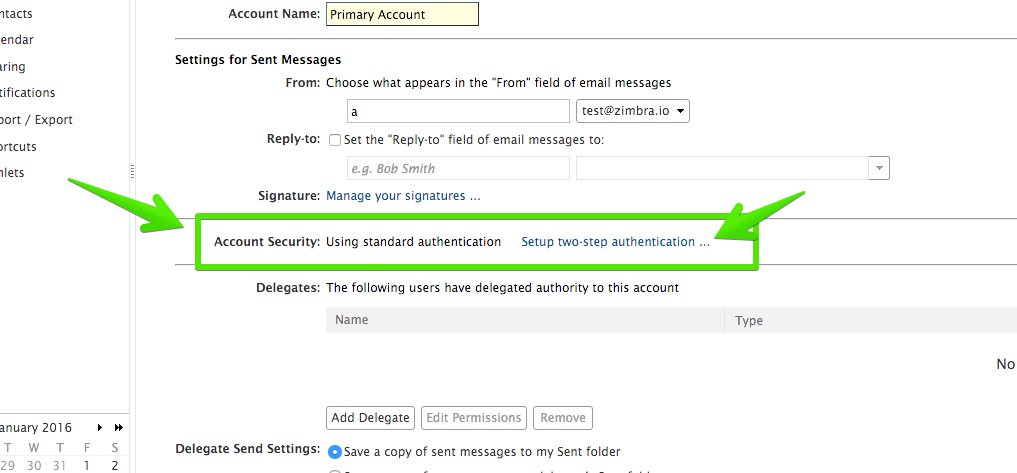The height and width of the screenshot is (473, 1017).
Task: Click the sidebar resize handle
Action: coord(132,172)
